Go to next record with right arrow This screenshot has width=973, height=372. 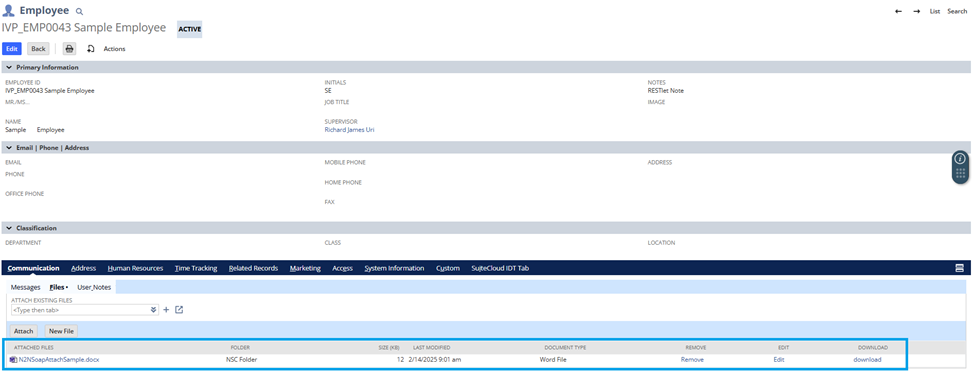(x=917, y=11)
